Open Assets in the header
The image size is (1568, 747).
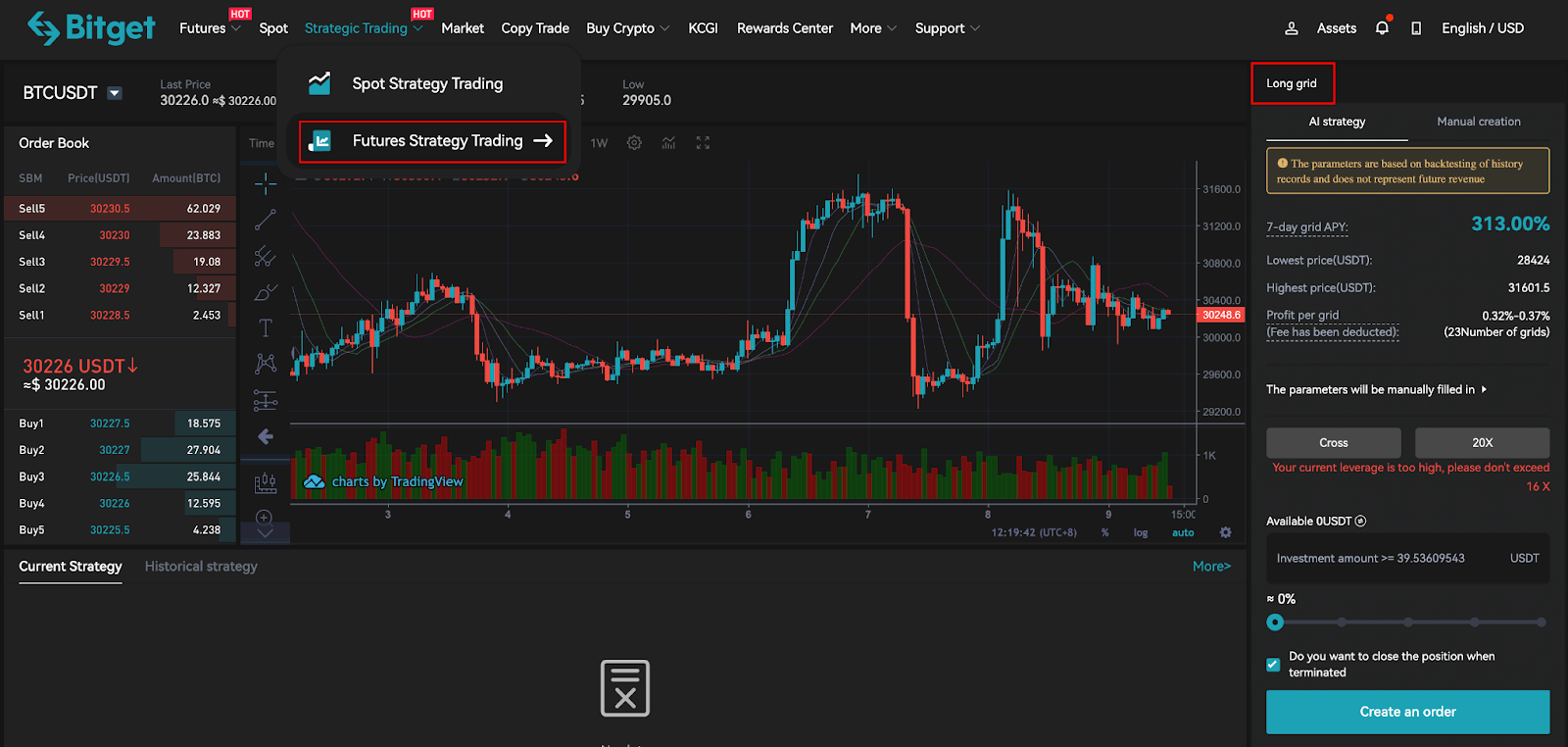pos(1336,28)
